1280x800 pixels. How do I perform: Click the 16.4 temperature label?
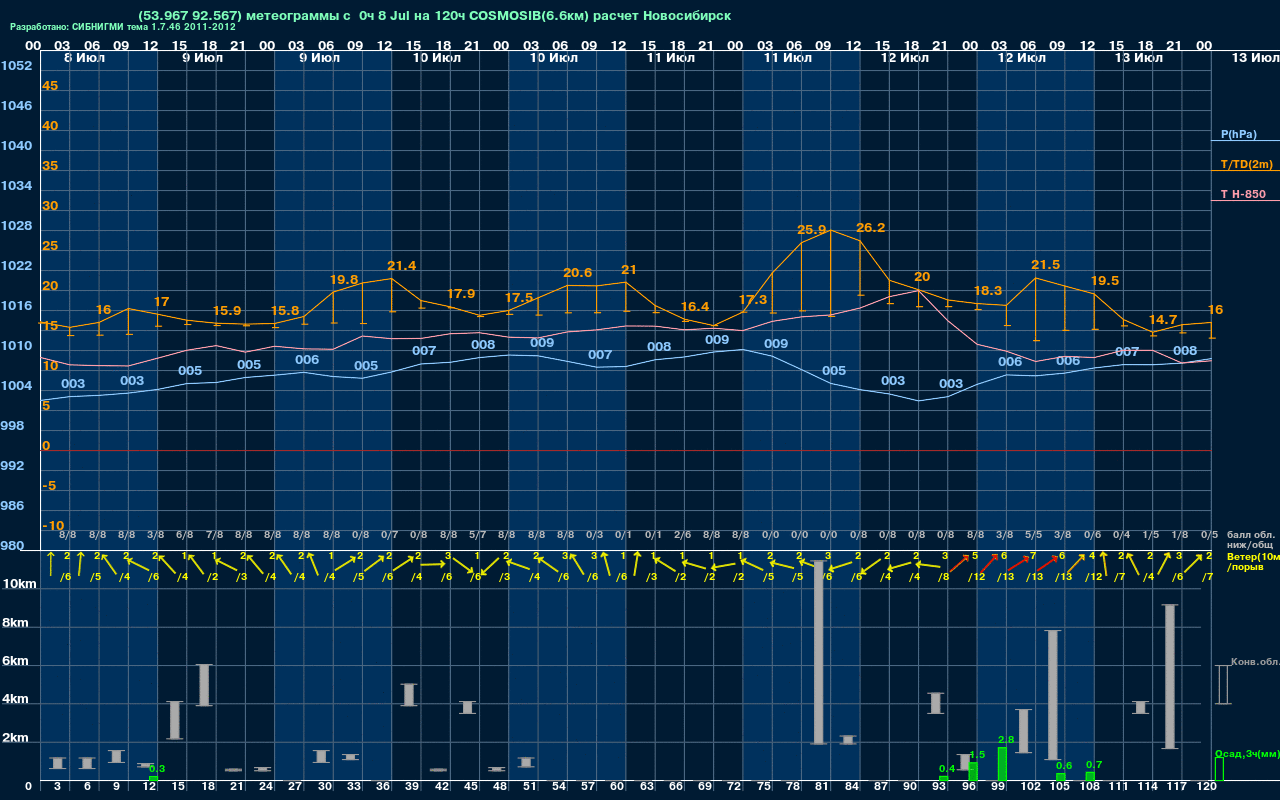(x=695, y=307)
